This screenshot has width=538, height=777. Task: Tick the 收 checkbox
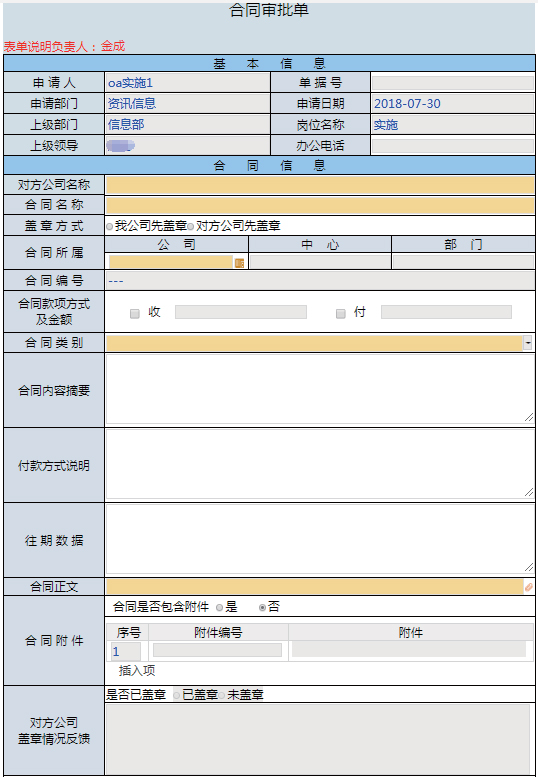(134, 313)
